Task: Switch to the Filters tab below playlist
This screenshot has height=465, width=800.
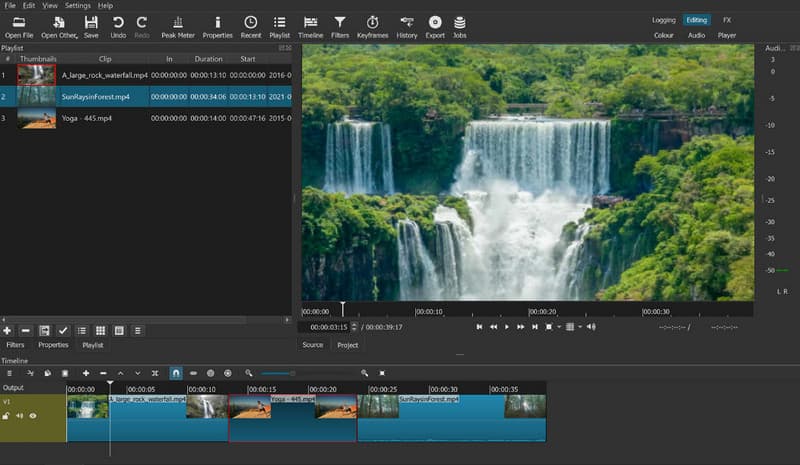Action: [15, 345]
